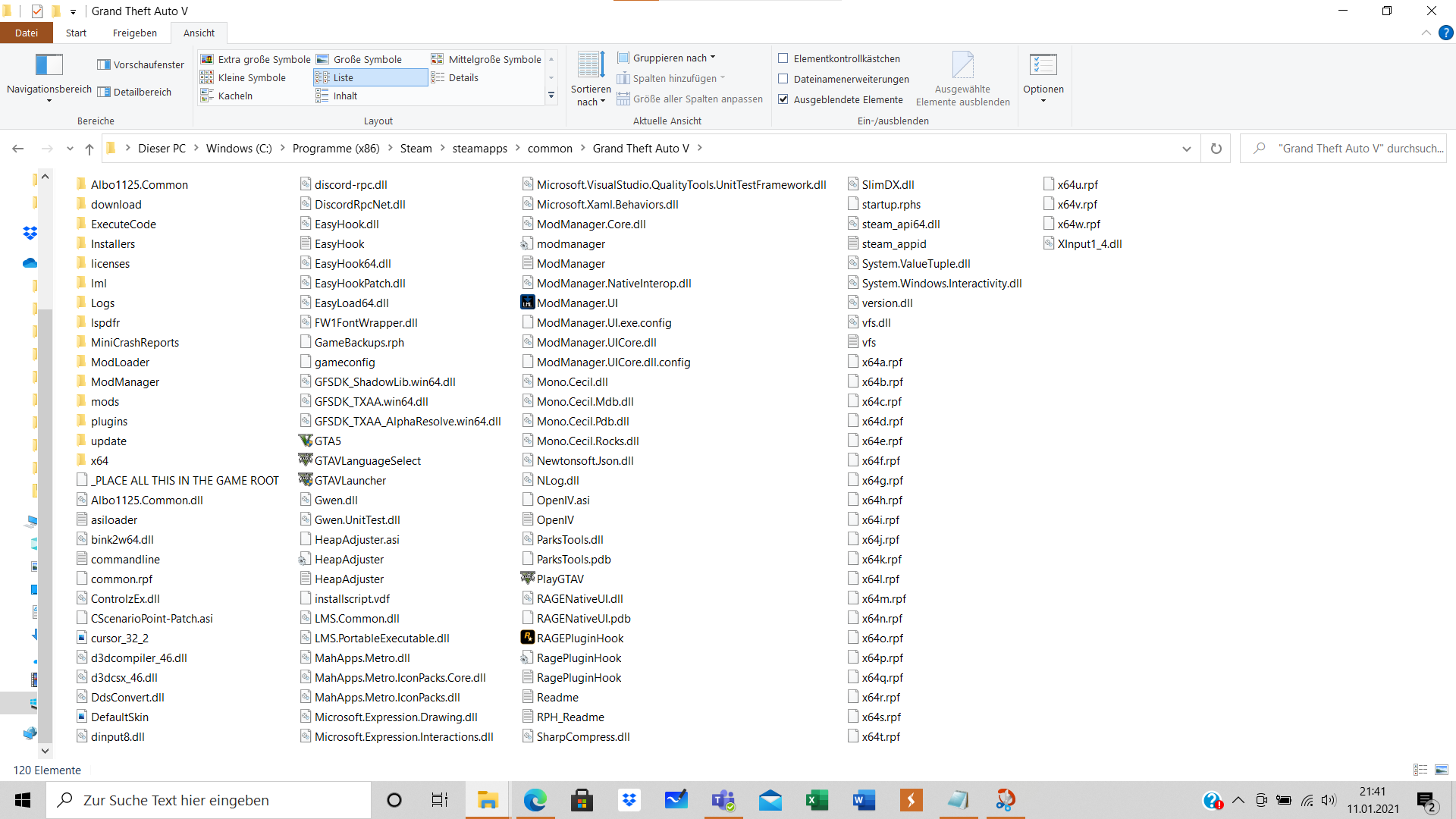Screen dimensions: 1456x819
Task: Open address bar history dropdown chevron
Action: pyautogui.click(x=1186, y=149)
